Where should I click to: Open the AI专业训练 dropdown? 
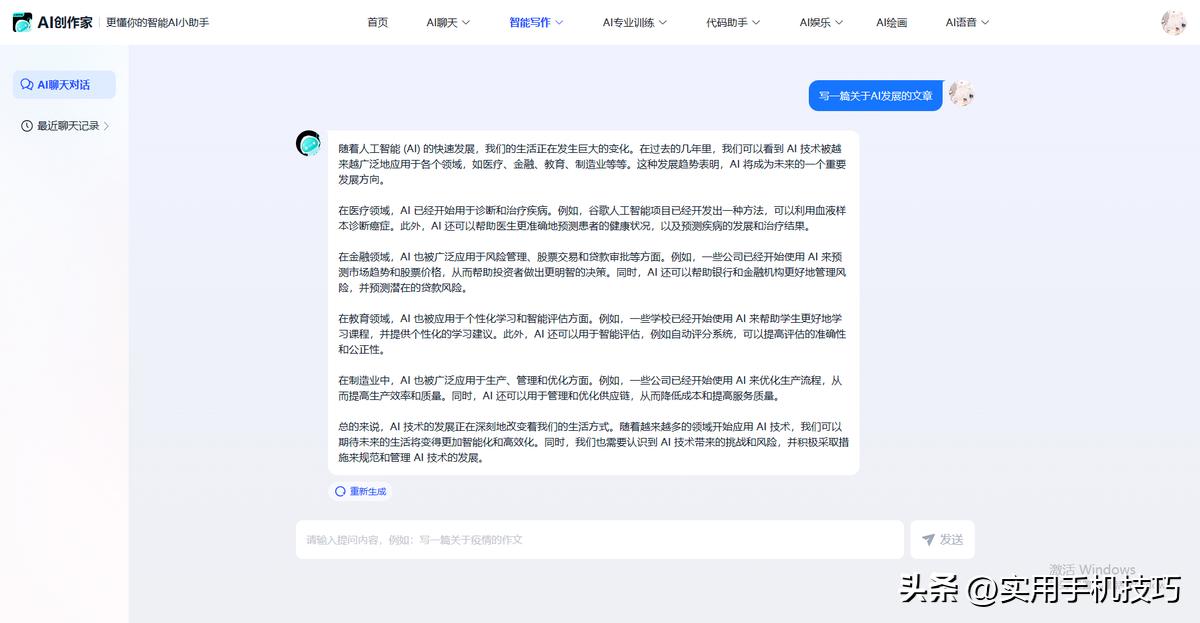click(633, 21)
